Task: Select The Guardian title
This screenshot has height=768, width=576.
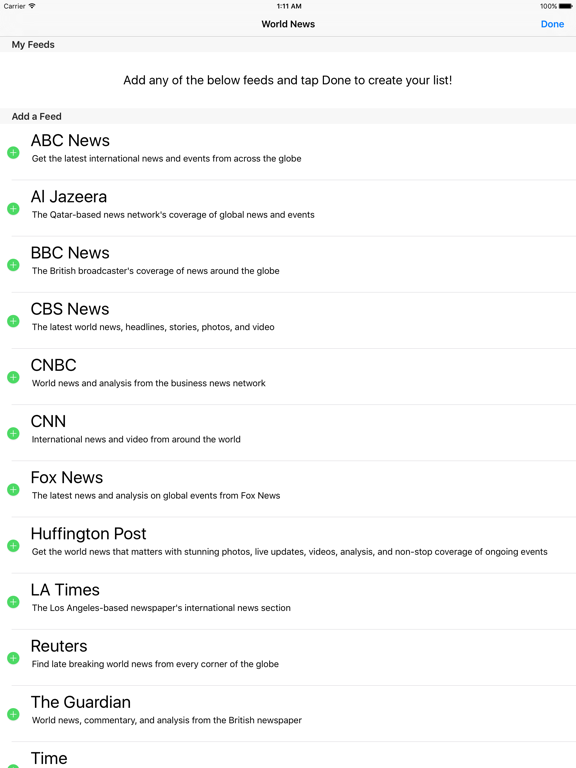Action: tap(81, 702)
